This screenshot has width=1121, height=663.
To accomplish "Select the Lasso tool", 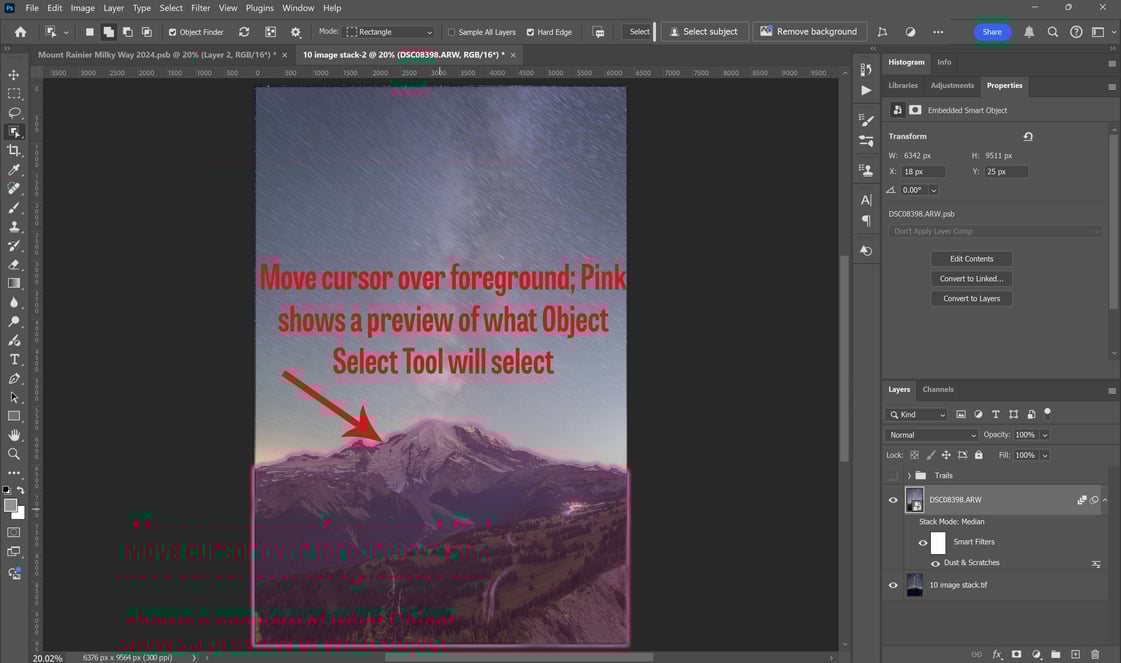I will (x=14, y=113).
